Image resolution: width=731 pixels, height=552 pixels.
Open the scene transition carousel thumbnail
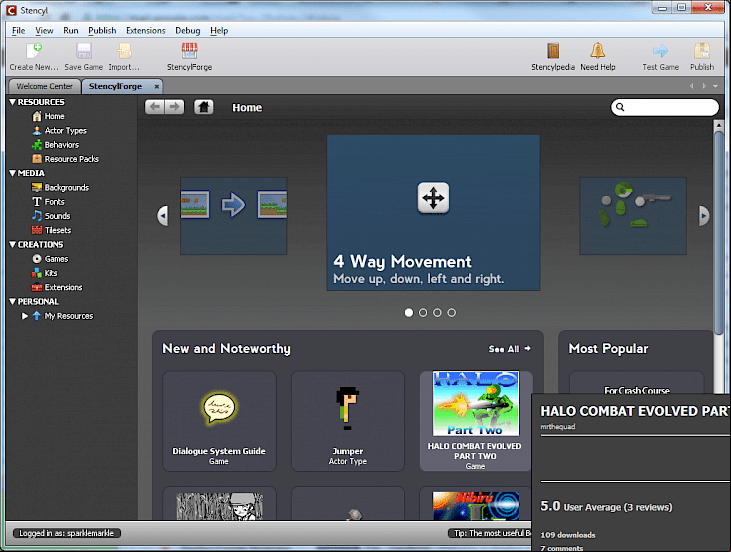[x=234, y=216]
